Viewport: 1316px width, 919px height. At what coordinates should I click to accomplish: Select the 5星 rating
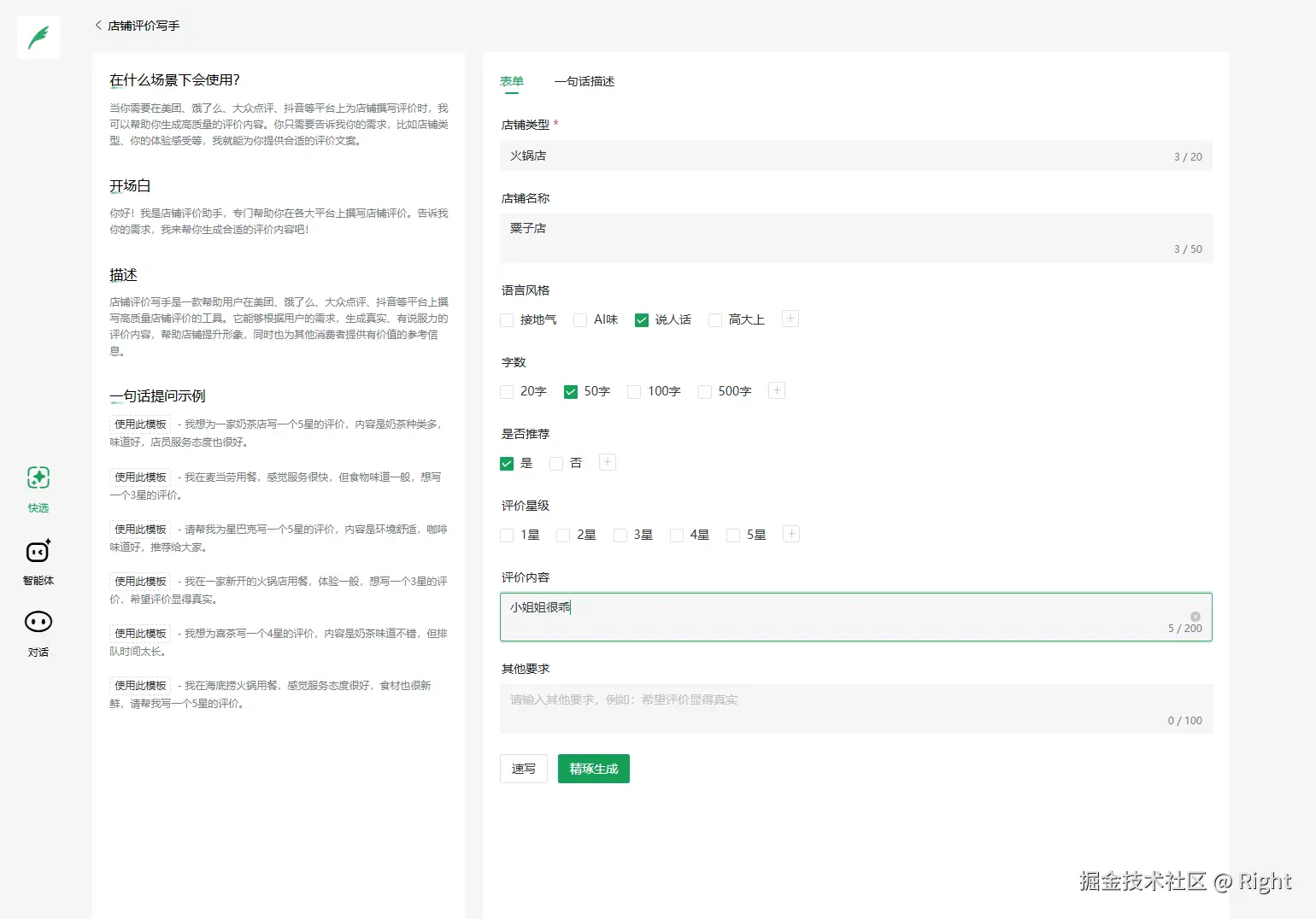click(x=733, y=535)
